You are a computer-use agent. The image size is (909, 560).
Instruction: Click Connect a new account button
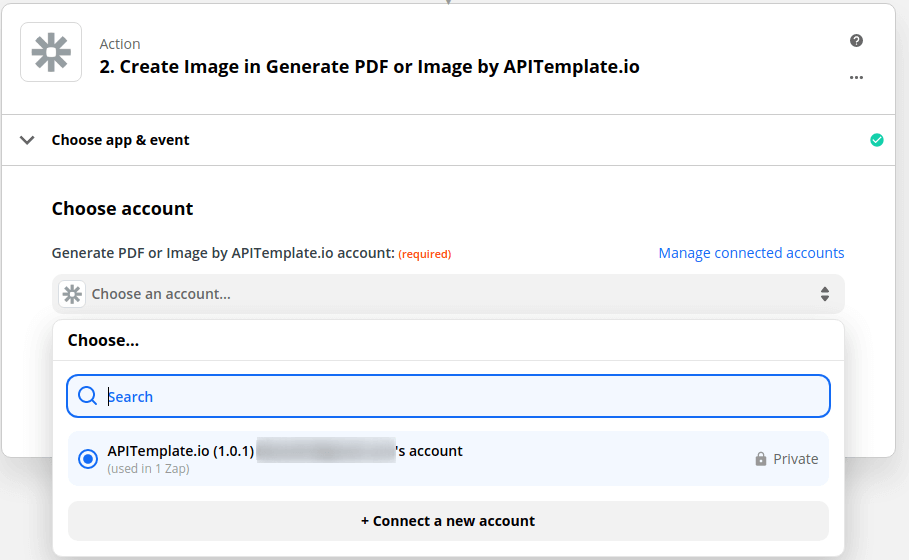point(448,521)
